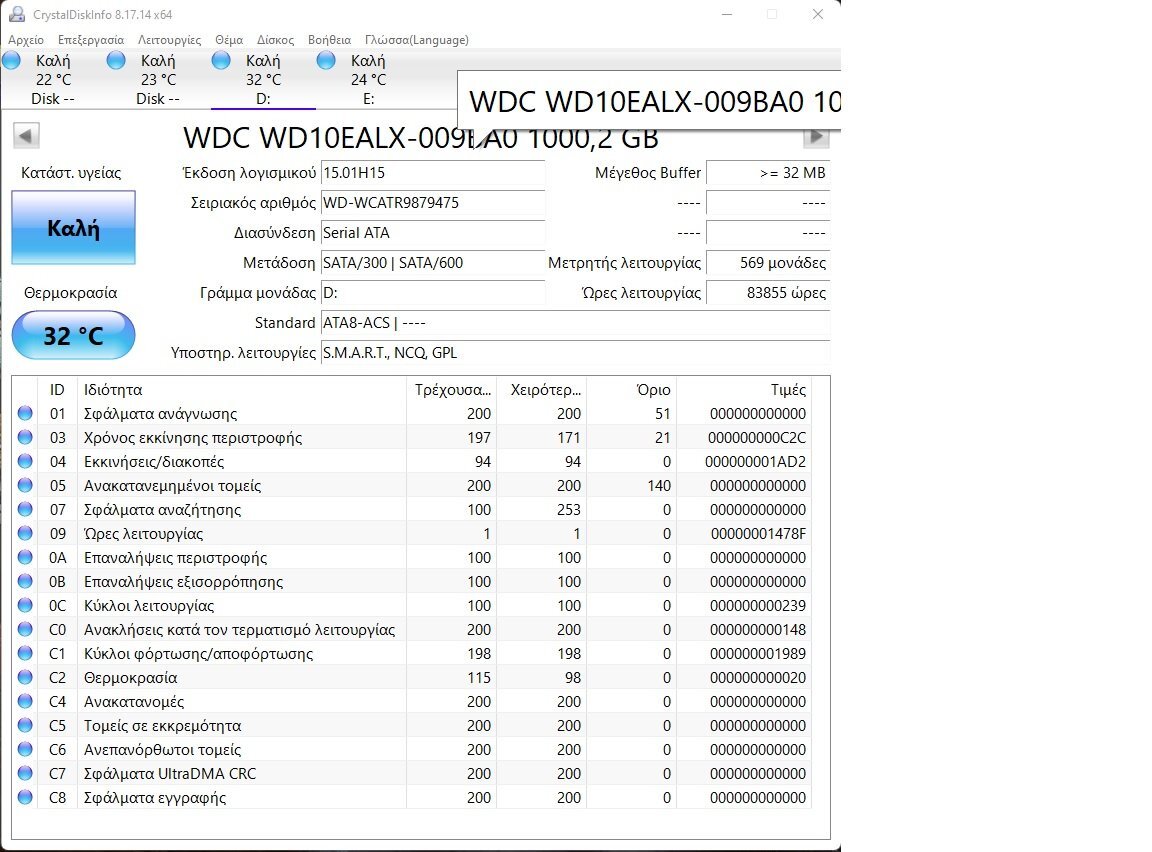The image size is (1152, 852).
Task: Select the Θερμοκρασία attribute row in table
Action: pyautogui.click(x=412, y=678)
